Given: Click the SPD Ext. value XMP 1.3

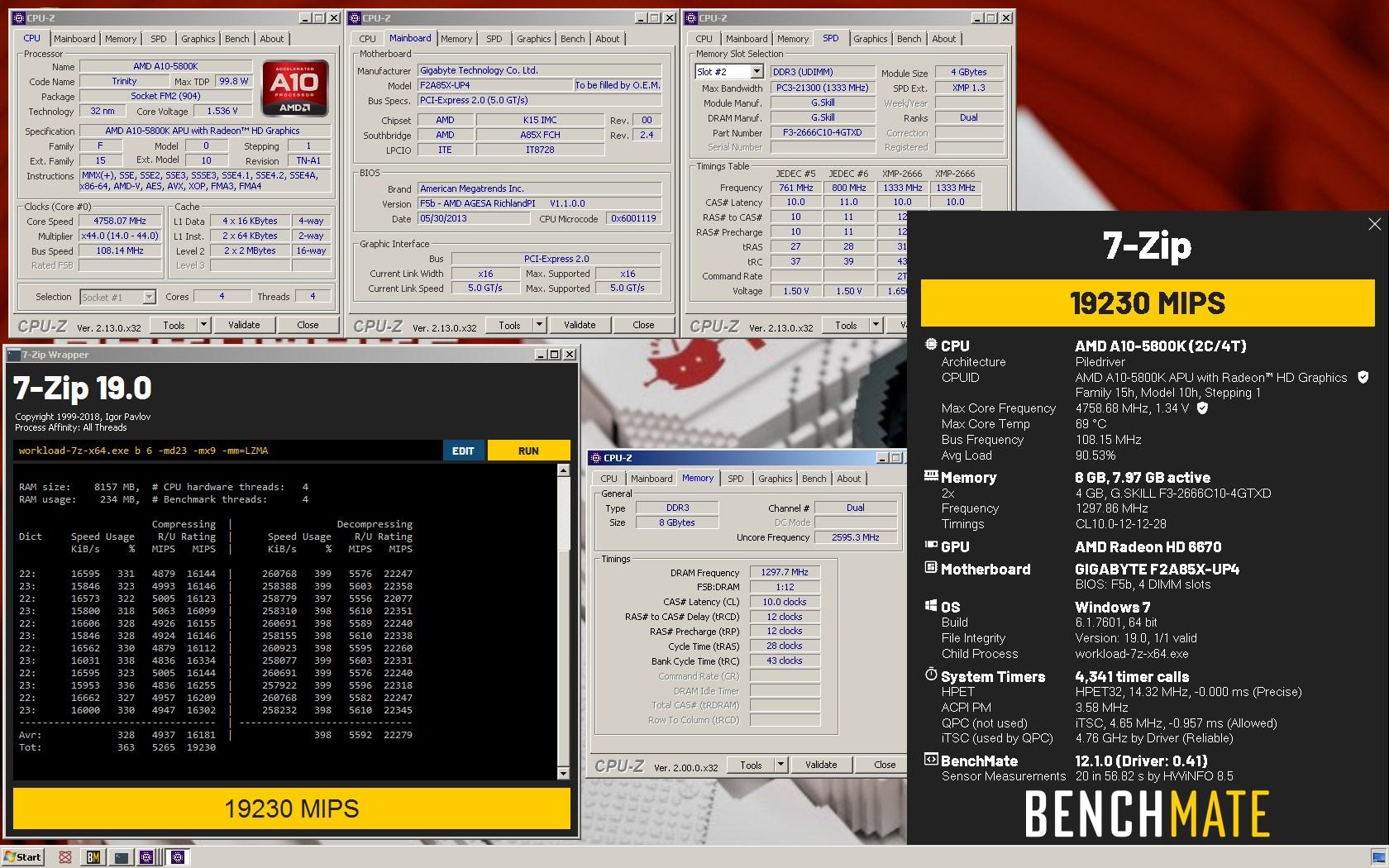Looking at the screenshot, I should [968, 88].
